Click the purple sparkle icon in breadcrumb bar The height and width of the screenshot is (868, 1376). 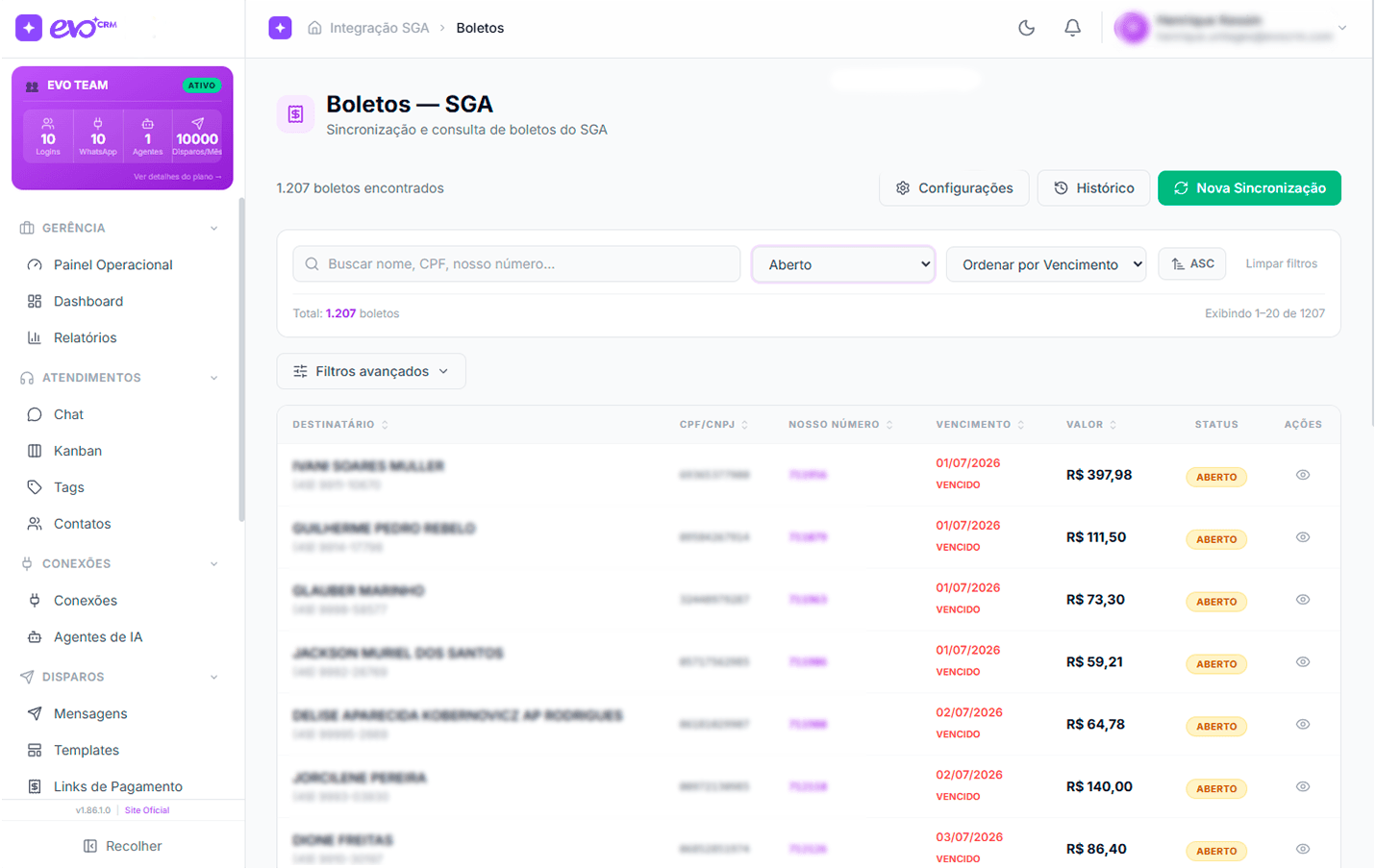point(280,28)
